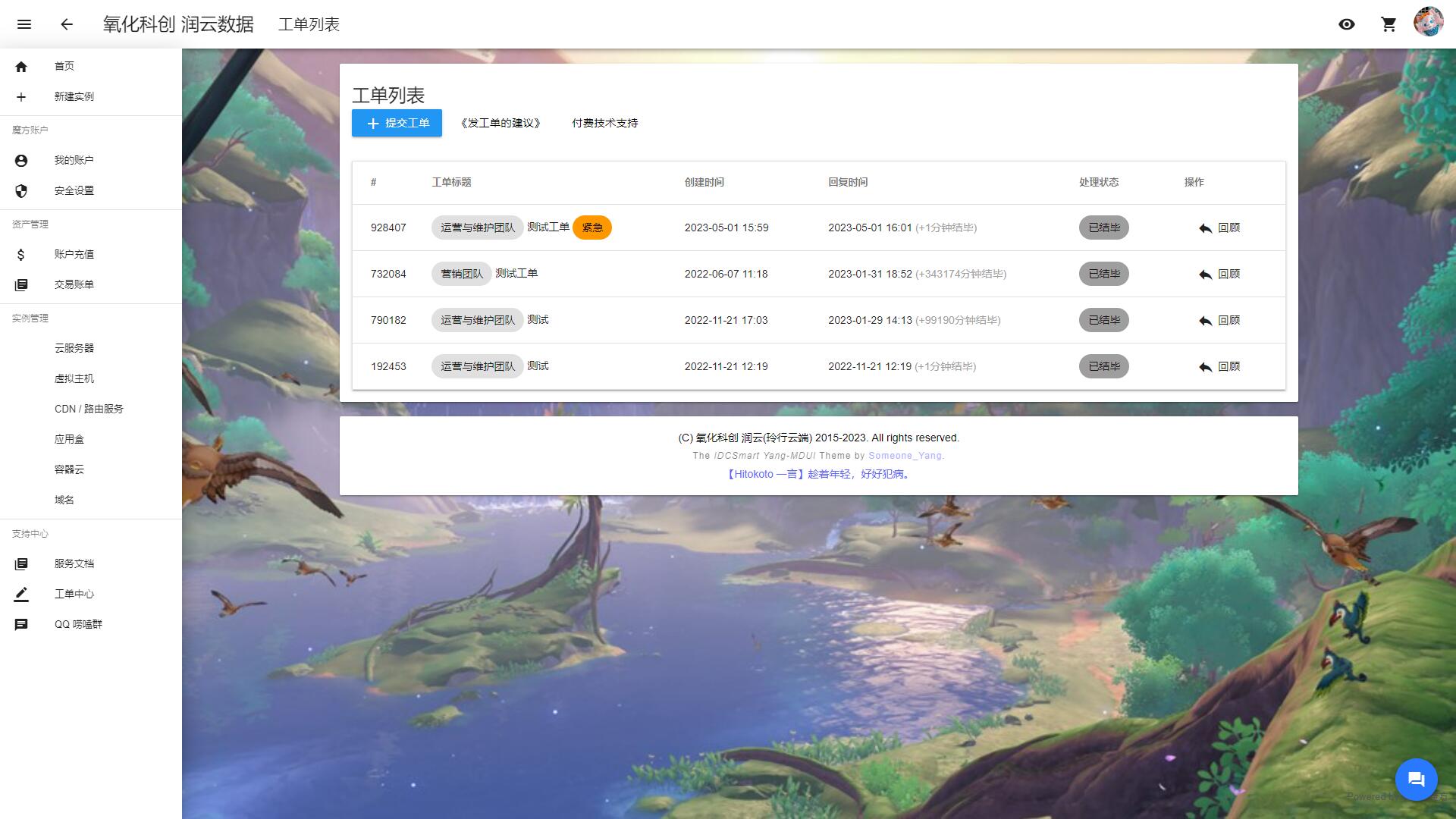This screenshot has height=819, width=1456.
Task: Open 应用盒 in sidebar
Action: [x=91, y=440]
